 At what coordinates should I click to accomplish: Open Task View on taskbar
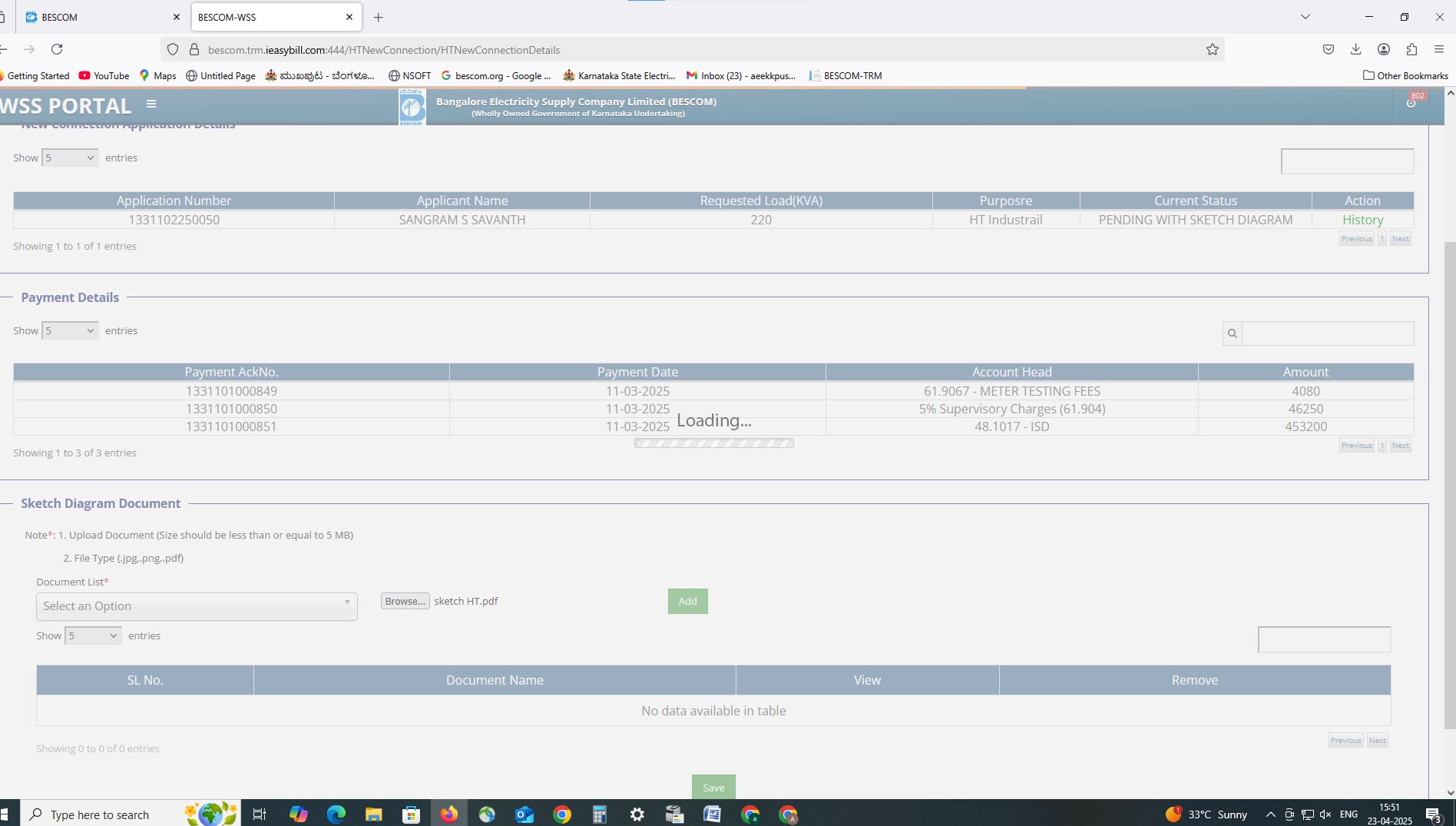(x=260, y=814)
